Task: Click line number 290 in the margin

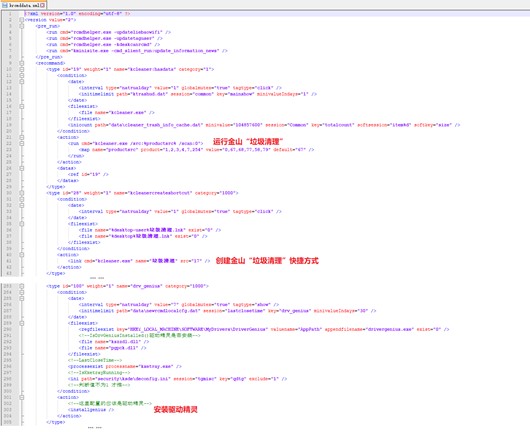Action: pyautogui.click(x=7, y=329)
